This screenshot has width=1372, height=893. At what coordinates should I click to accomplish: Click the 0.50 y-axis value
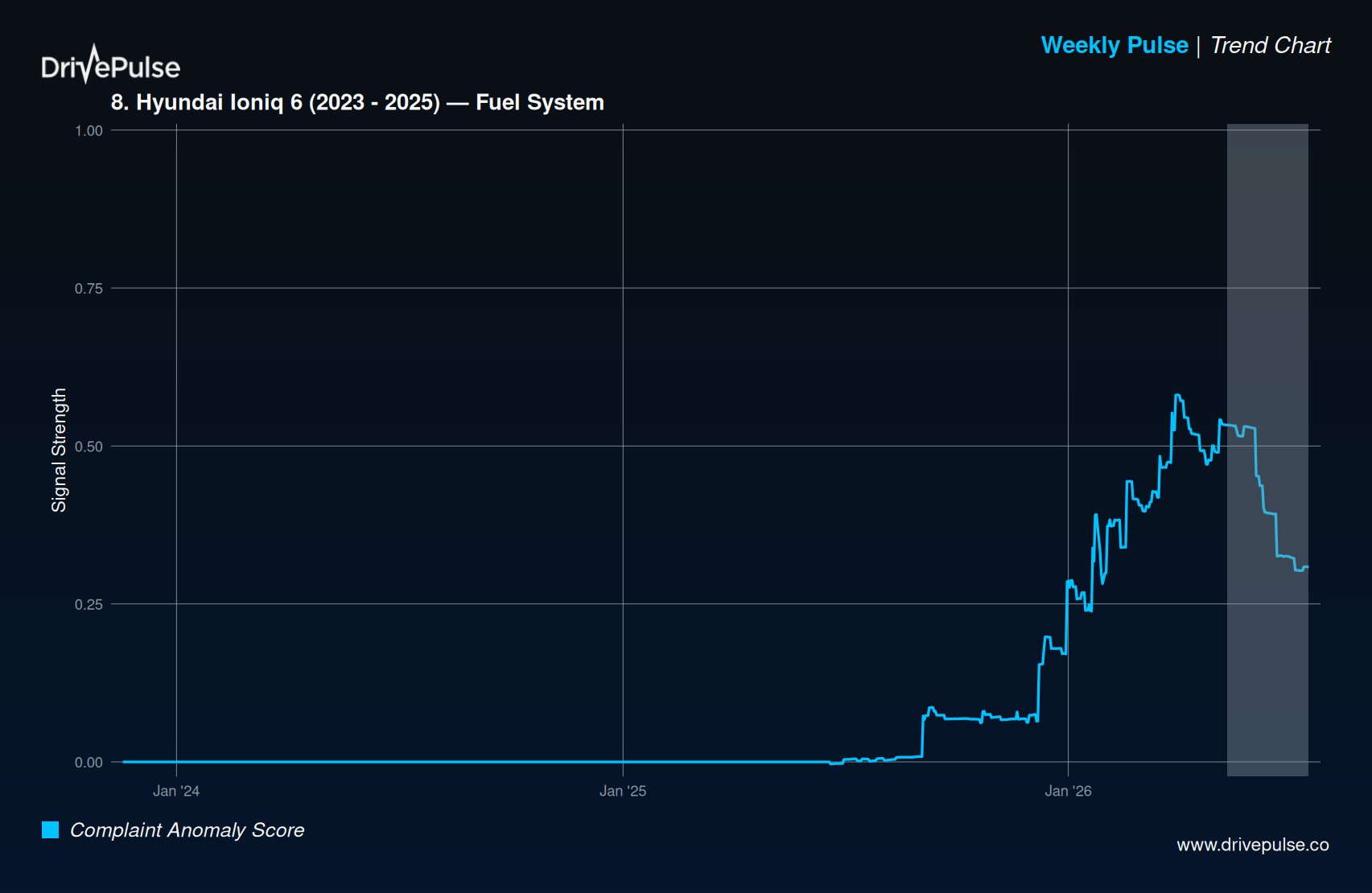coord(89,446)
